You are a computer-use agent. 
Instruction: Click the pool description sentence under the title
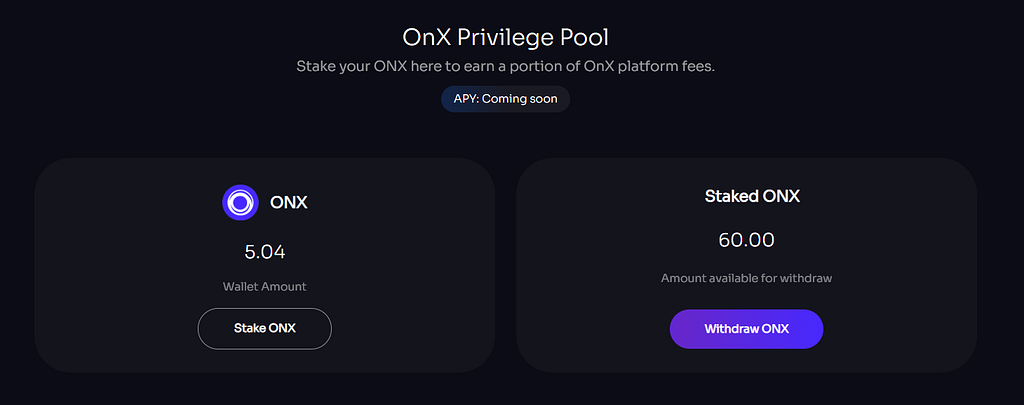pos(505,66)
